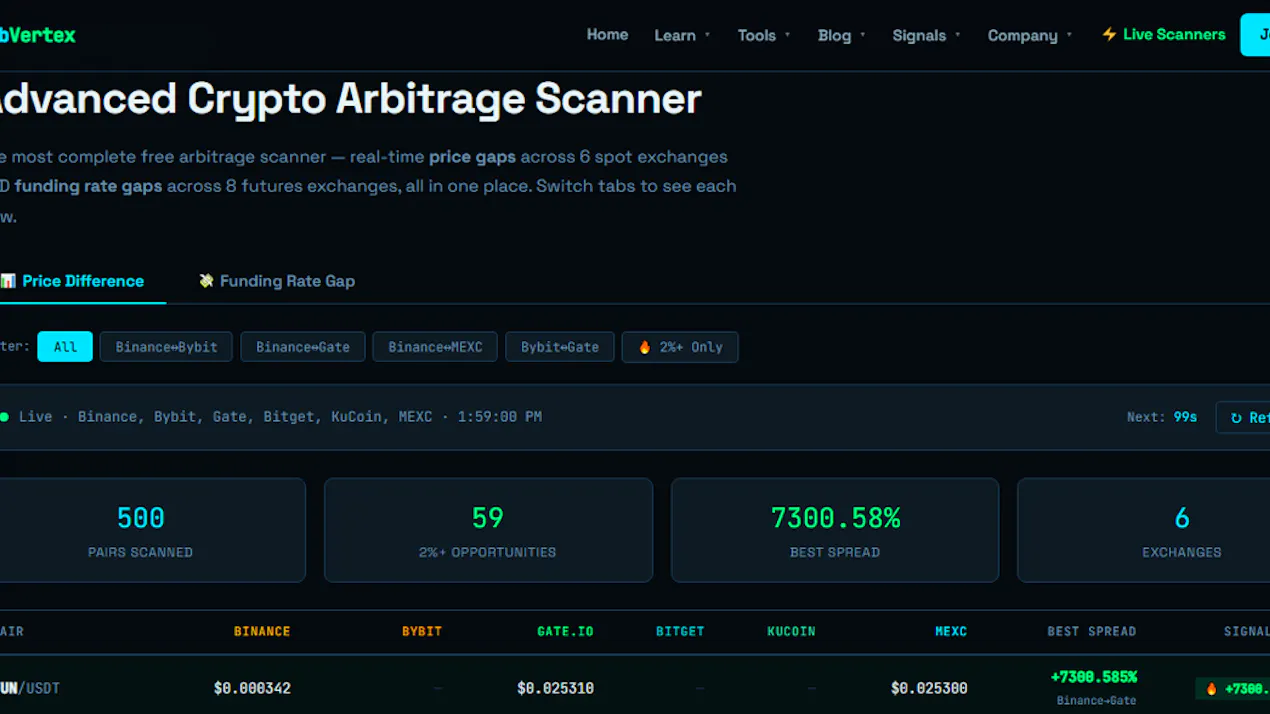Filter by Binance↔MEXC pairs
Screen dimensions: 1270x714
435,347
